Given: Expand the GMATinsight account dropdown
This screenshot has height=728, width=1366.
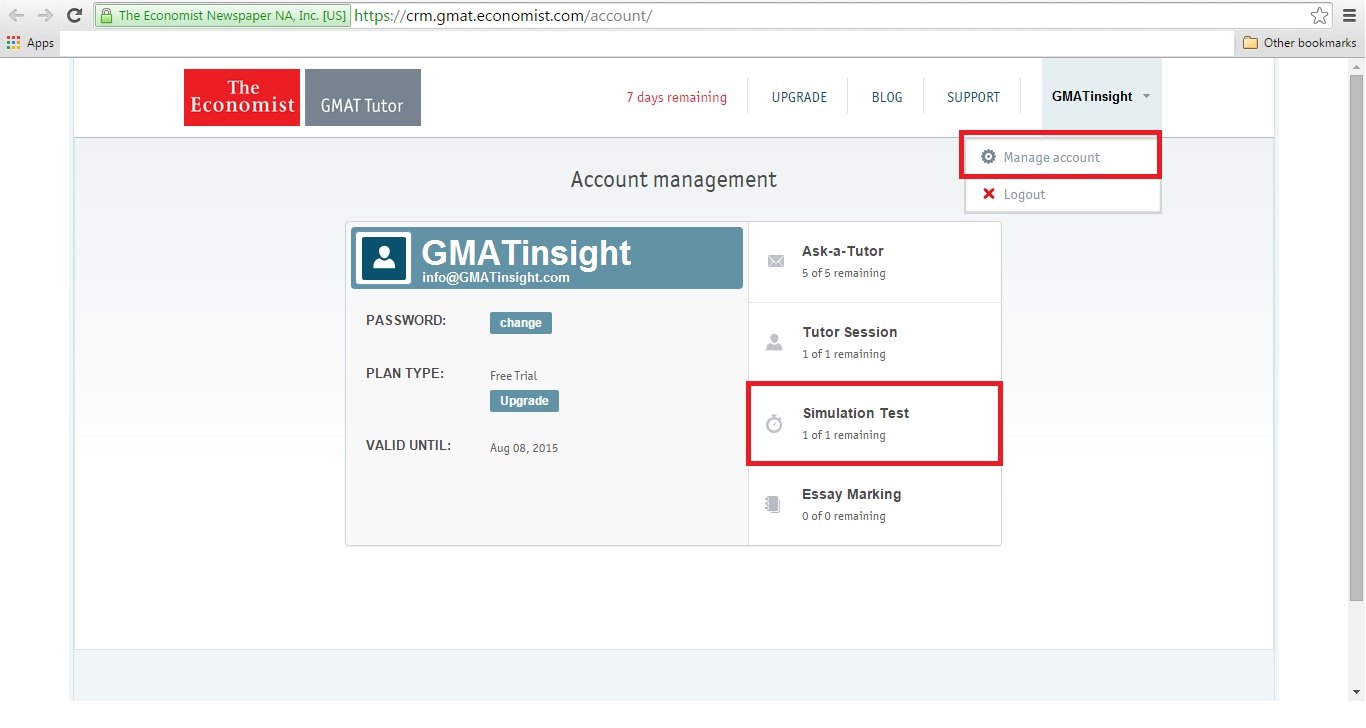Looking at the screenshot, I should click(x=1101, y=97).
